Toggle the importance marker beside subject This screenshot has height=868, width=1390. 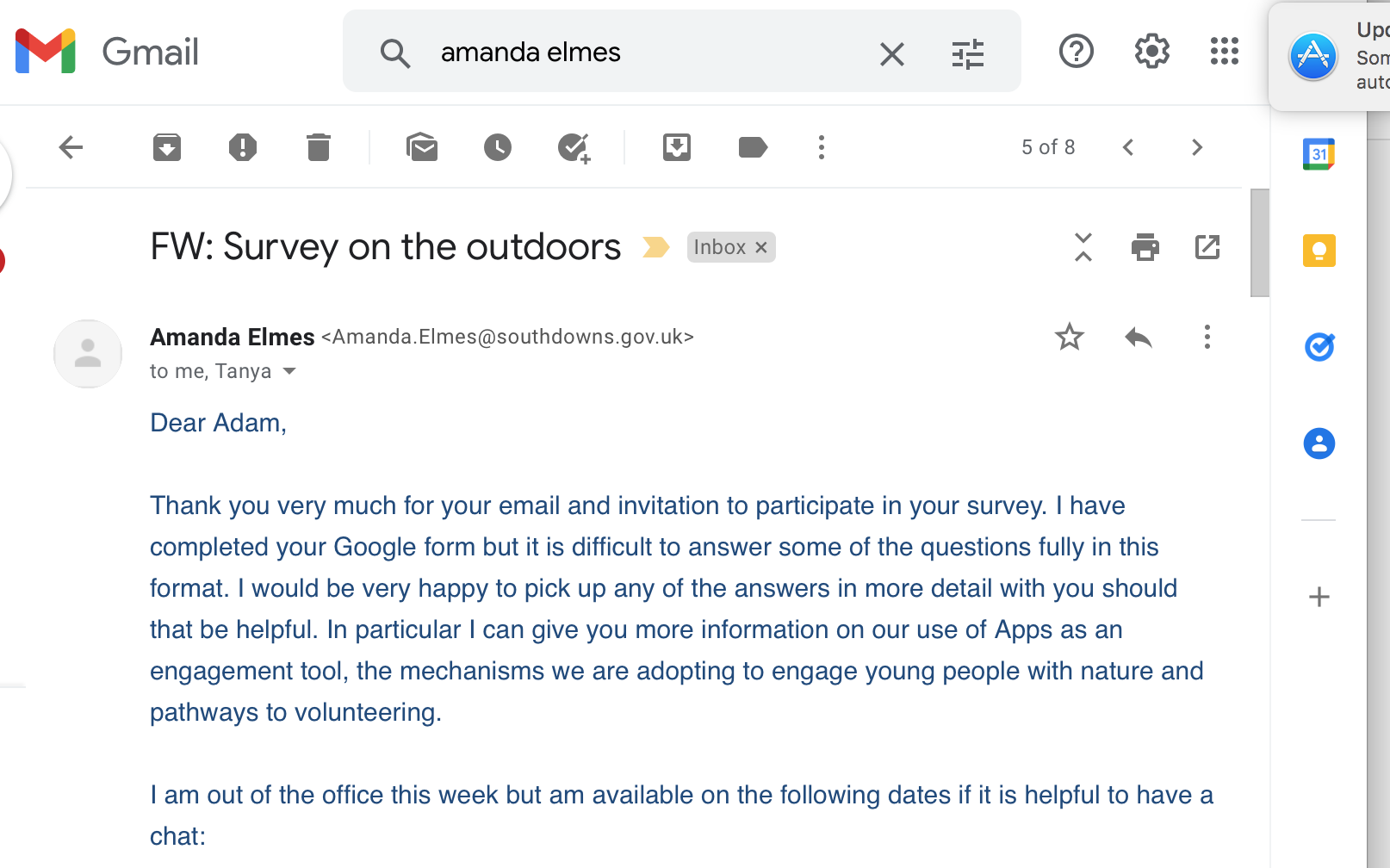[656, 247]
